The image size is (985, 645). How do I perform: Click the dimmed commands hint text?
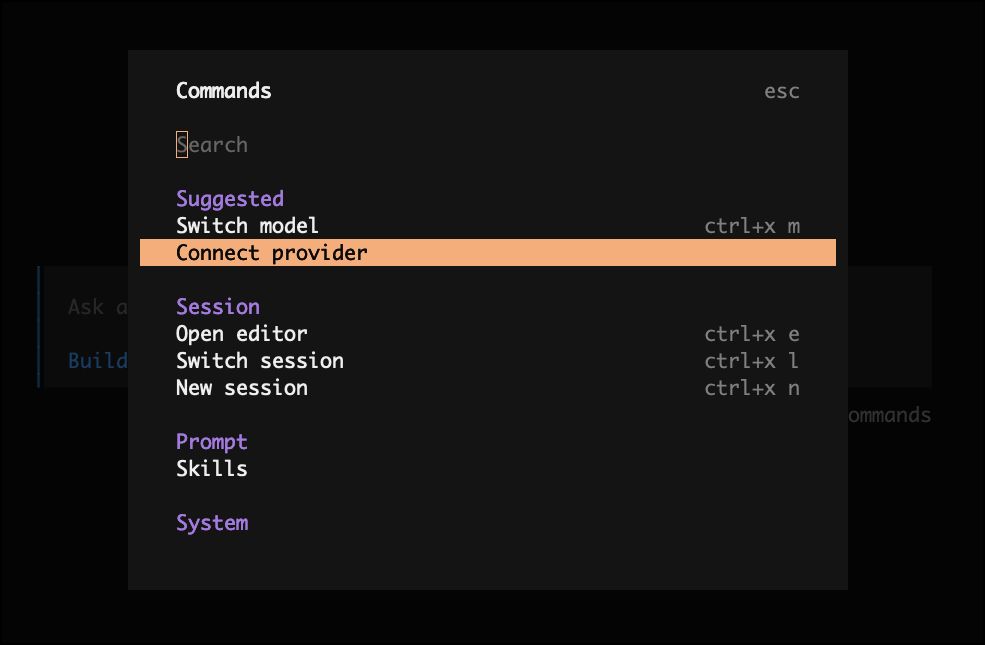click(890, 415)
